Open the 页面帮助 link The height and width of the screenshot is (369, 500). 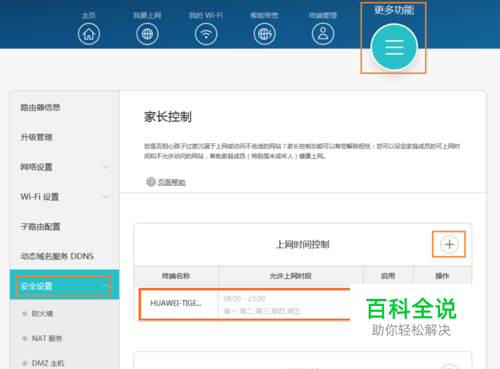click(171, 182)
